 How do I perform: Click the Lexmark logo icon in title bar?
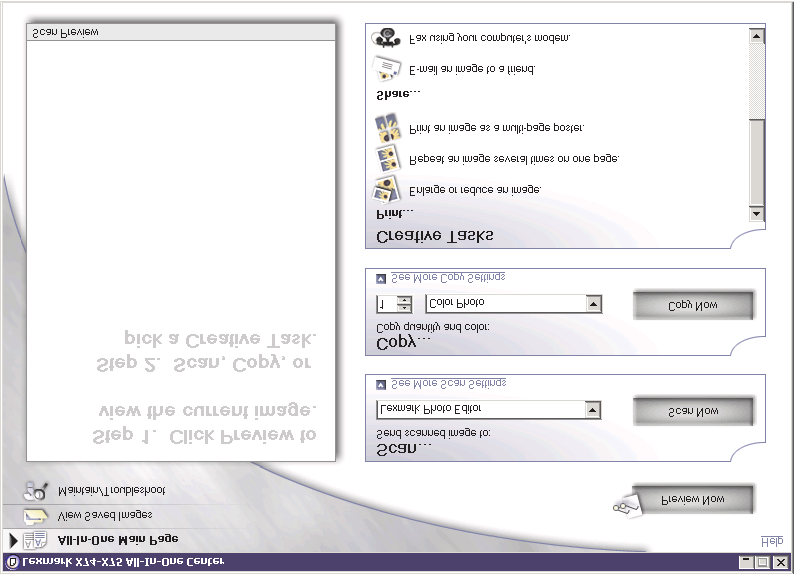tap(13, 562)
